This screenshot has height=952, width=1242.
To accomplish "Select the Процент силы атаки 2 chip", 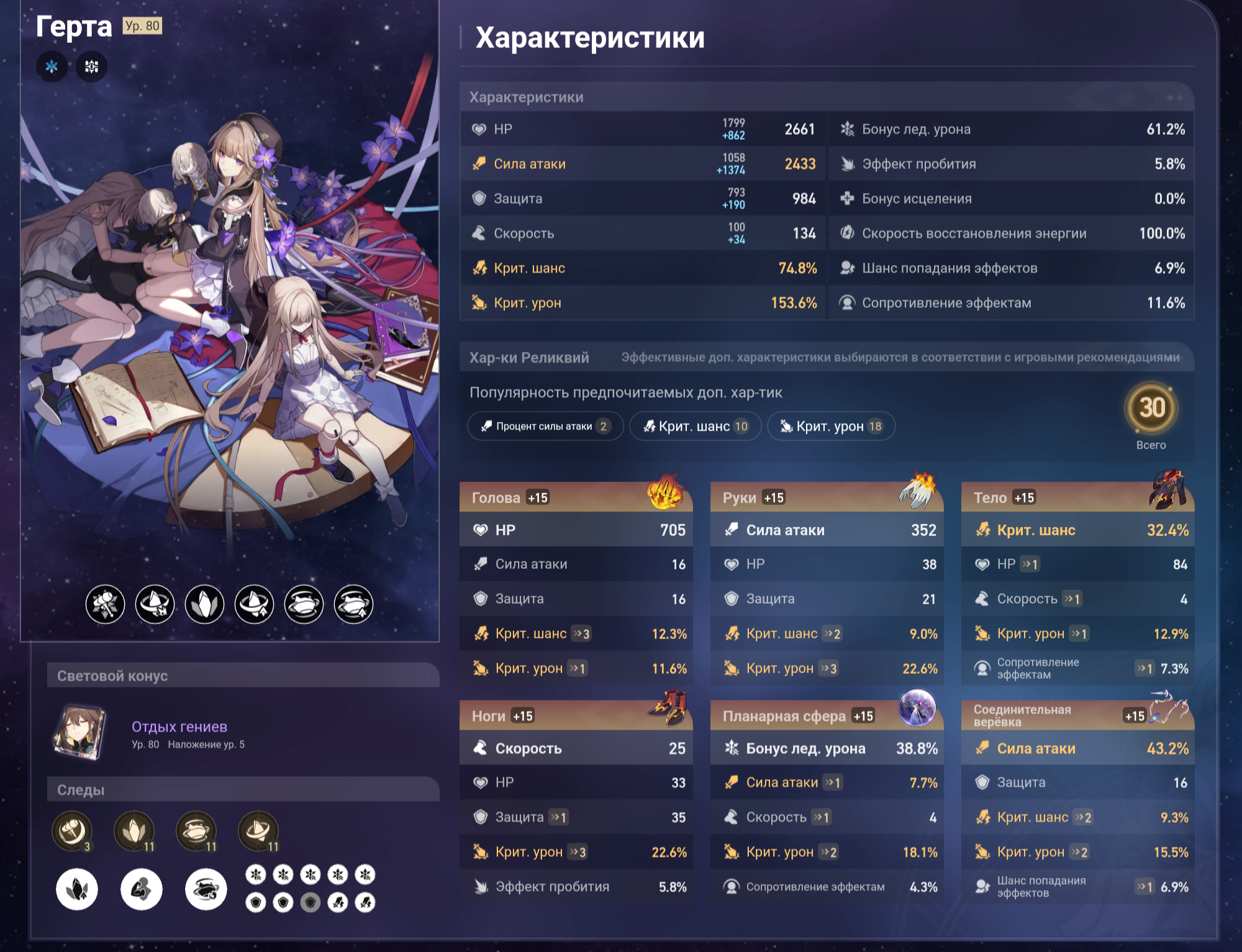I will point(545,427).
